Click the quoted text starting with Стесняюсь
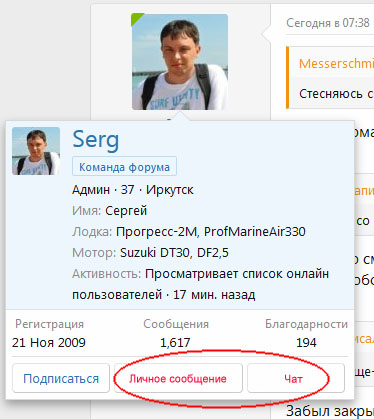This screenshot has height=419, width=374. (336, 94)
